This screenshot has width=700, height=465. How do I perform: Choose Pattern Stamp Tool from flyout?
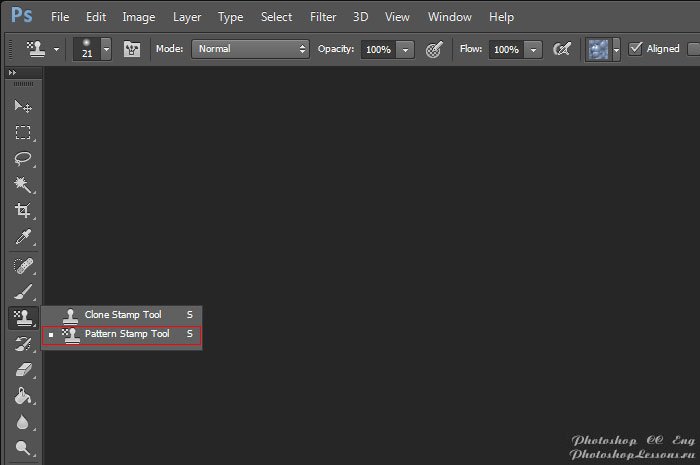(127, 334)
